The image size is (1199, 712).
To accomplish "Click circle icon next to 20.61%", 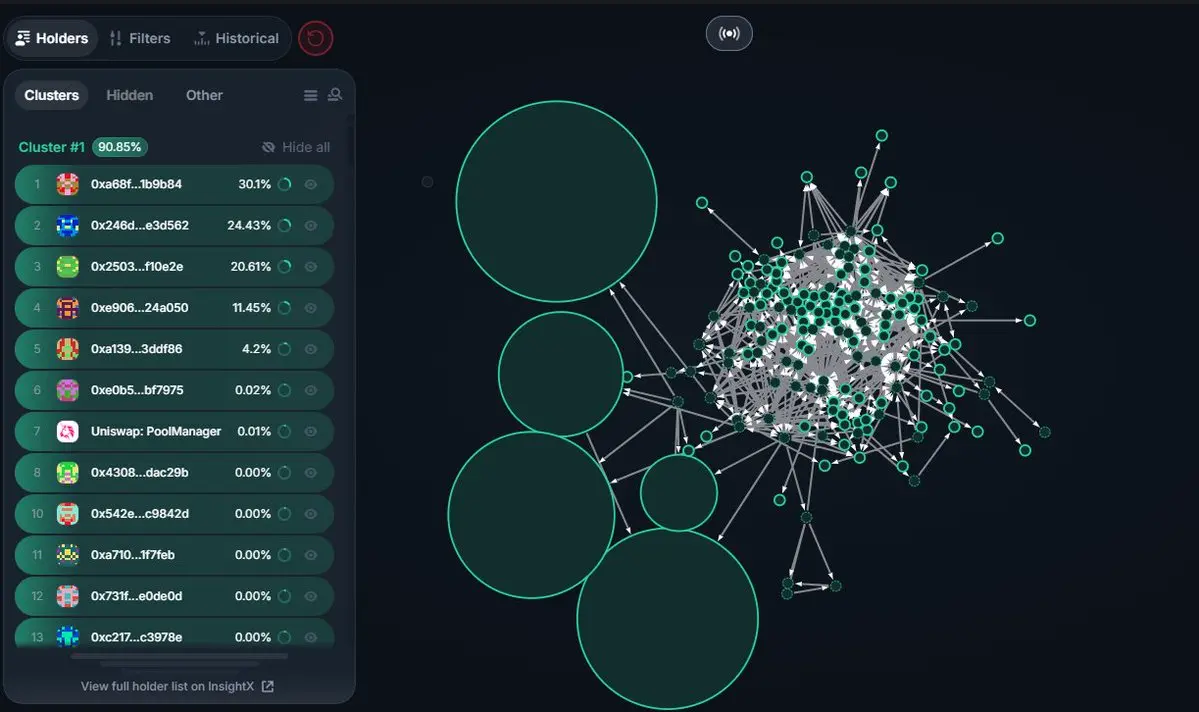I will coord(284,267).
